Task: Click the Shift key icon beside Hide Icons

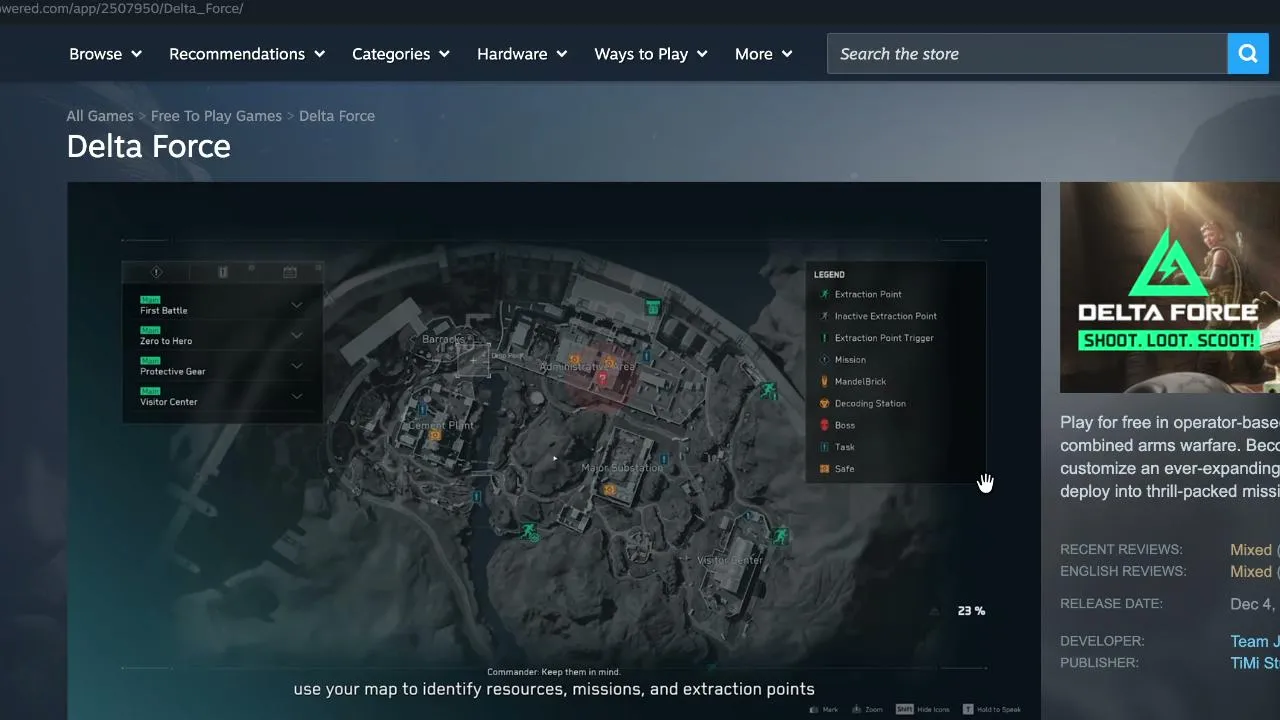Action: 904,709
